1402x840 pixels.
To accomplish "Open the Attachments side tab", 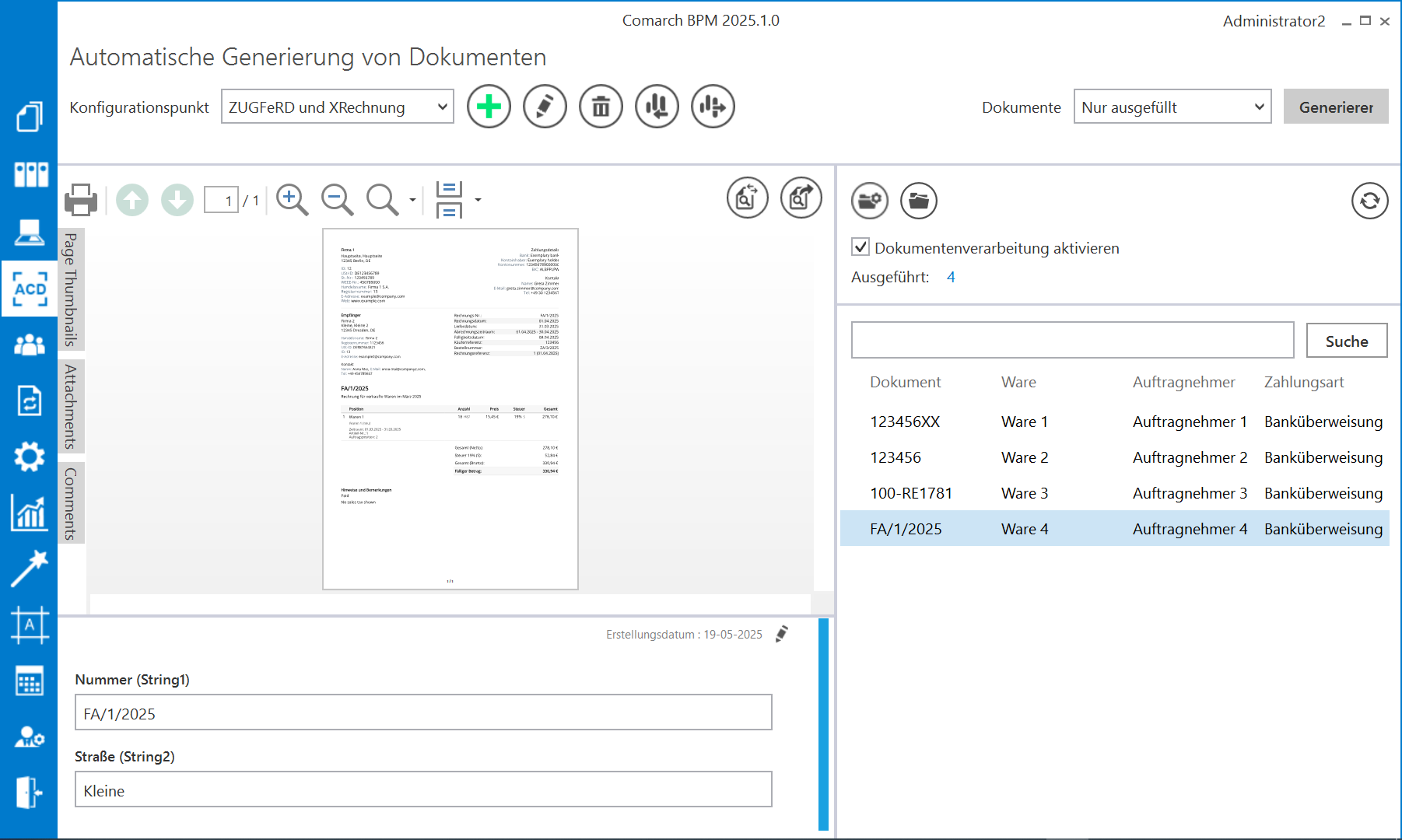I will click(x=71, y=406).
